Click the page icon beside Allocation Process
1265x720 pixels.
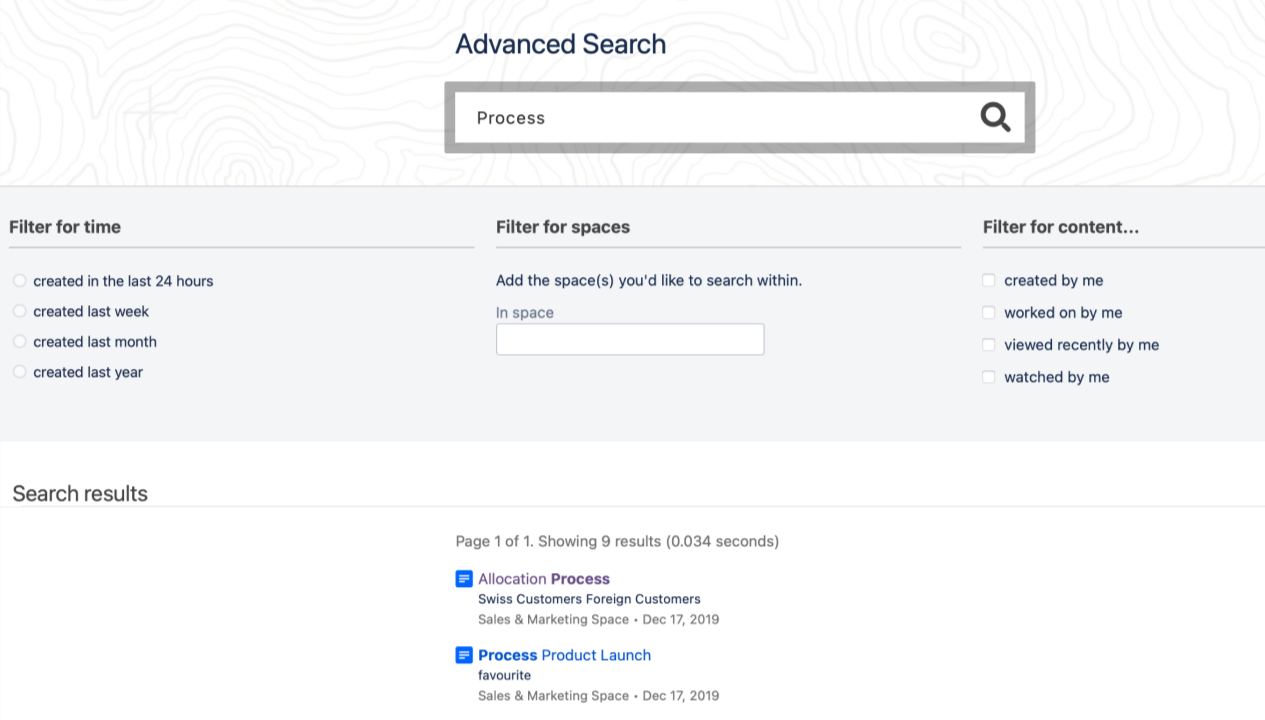coord(464,579)
